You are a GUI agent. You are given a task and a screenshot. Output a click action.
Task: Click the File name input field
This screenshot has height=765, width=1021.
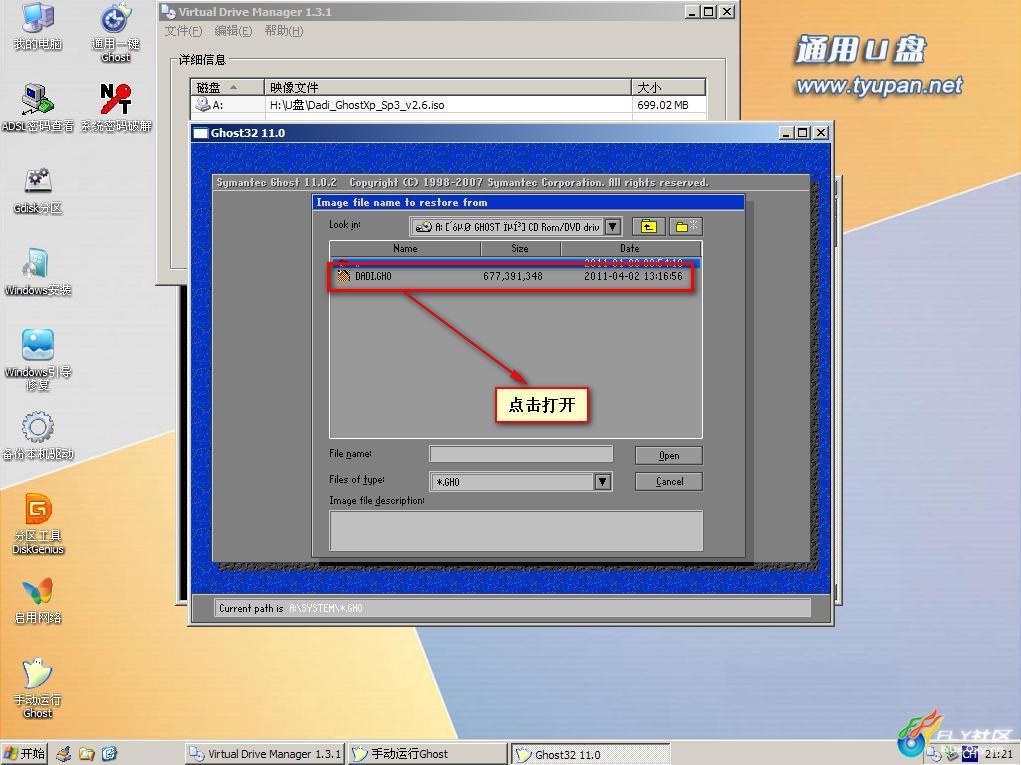pyautogui.click(x=521, y=454)
